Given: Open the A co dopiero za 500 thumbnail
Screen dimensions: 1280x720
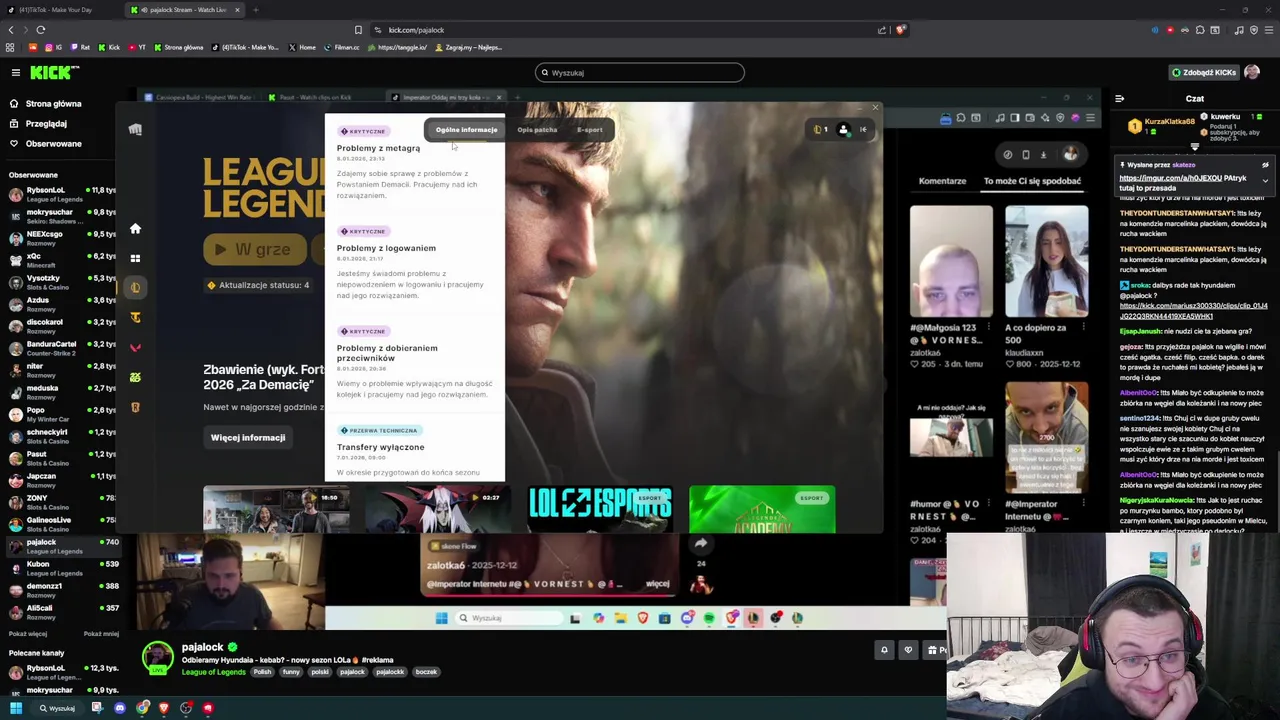Looking at the screenshot, I should click(x=1047, y=261).
